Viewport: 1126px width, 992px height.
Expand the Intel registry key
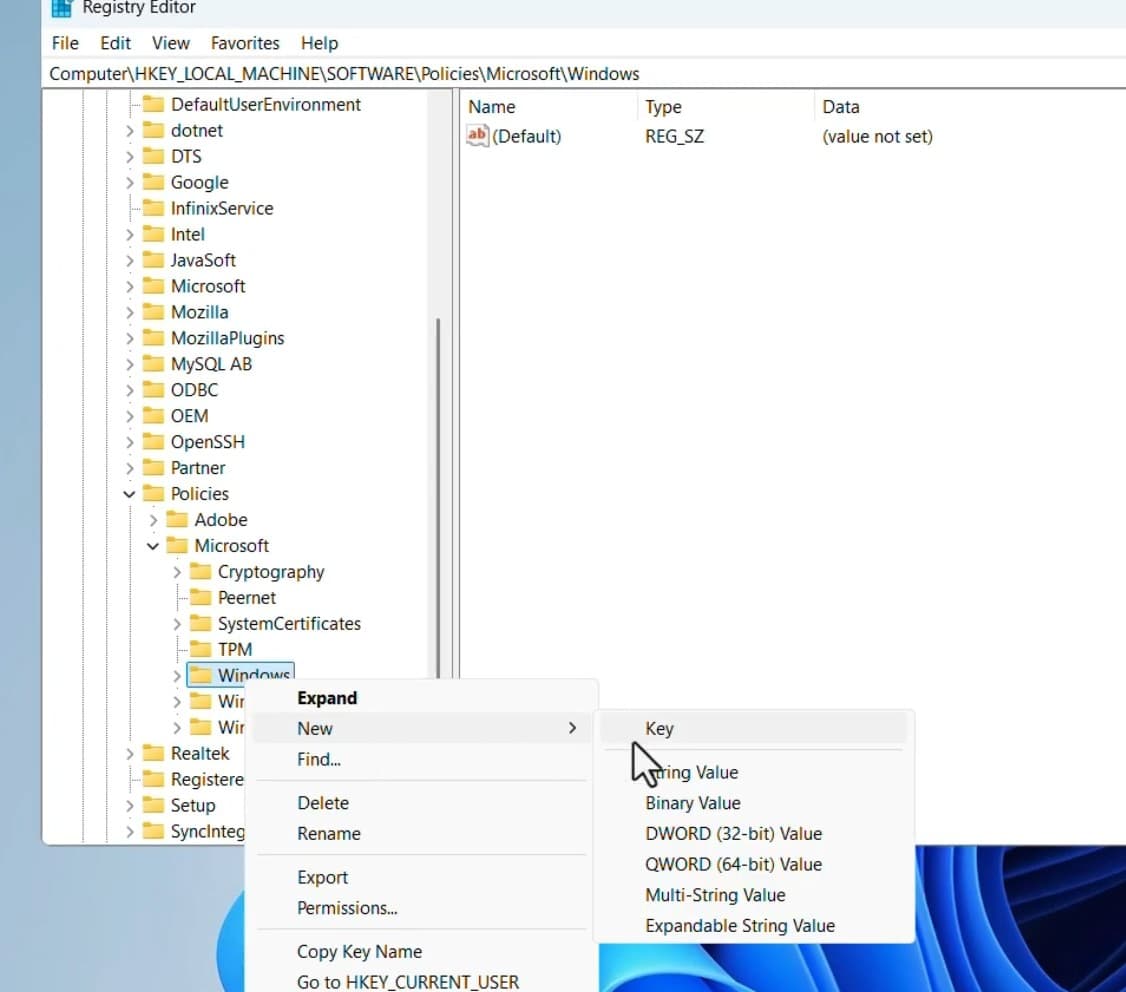129,234
